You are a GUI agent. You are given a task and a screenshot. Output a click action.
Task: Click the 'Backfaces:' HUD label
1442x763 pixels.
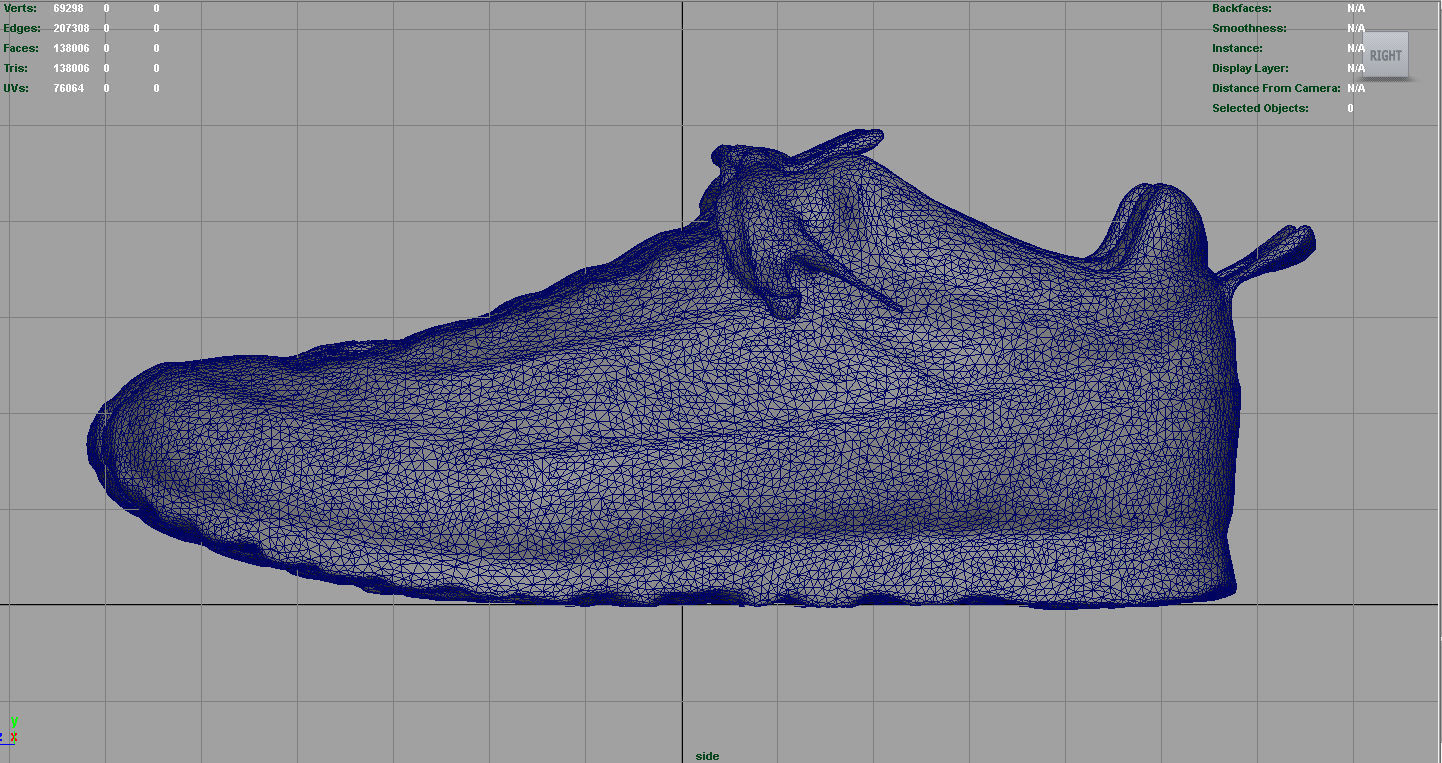pyautogui.click(x=1242, y=8)
